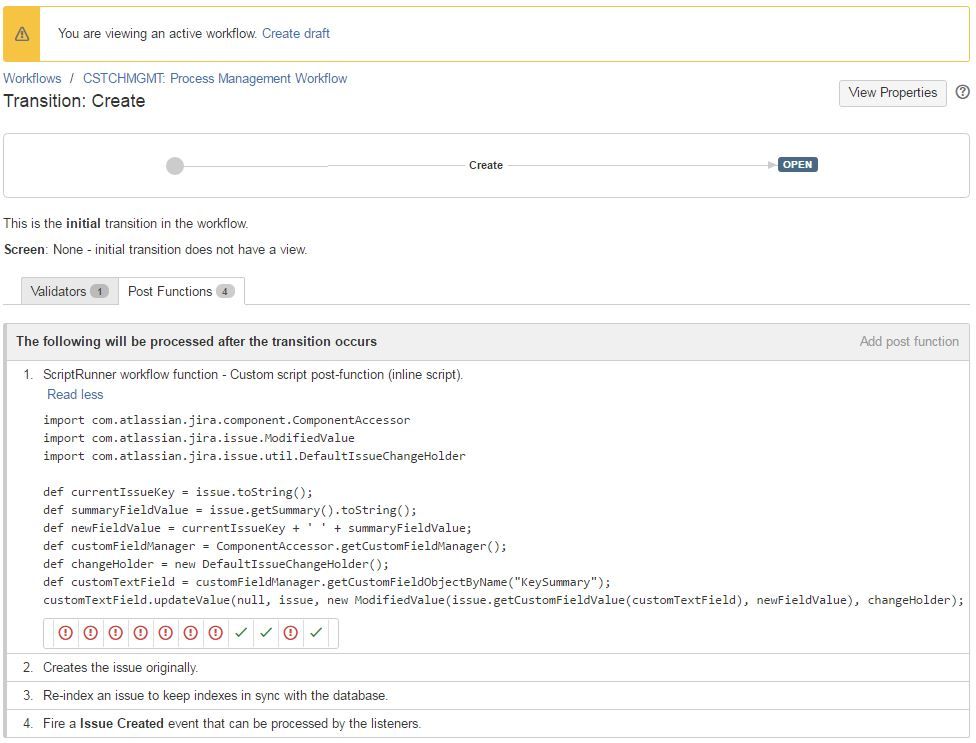Click the 'customTextField.updateValue' code line

coord(503,600)
